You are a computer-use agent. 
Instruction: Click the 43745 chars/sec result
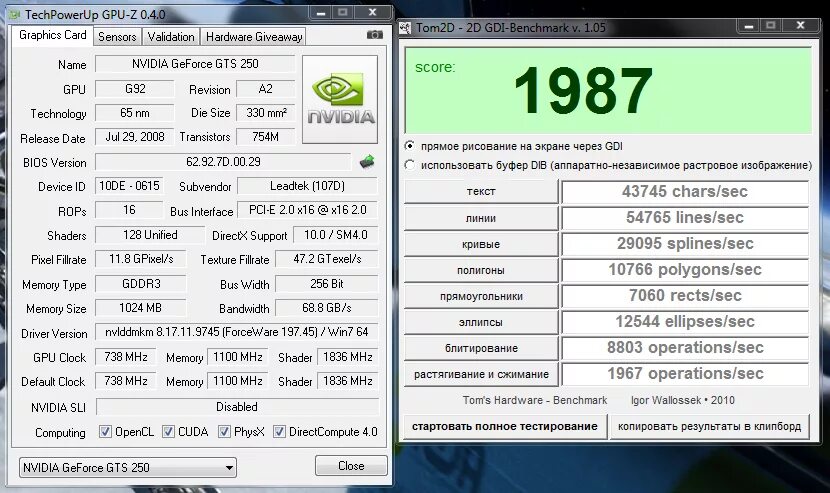[x=685, y=191]
